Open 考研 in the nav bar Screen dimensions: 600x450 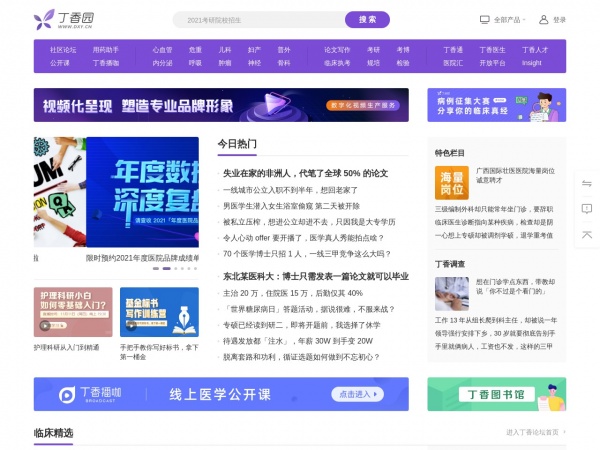click(373, 50)
